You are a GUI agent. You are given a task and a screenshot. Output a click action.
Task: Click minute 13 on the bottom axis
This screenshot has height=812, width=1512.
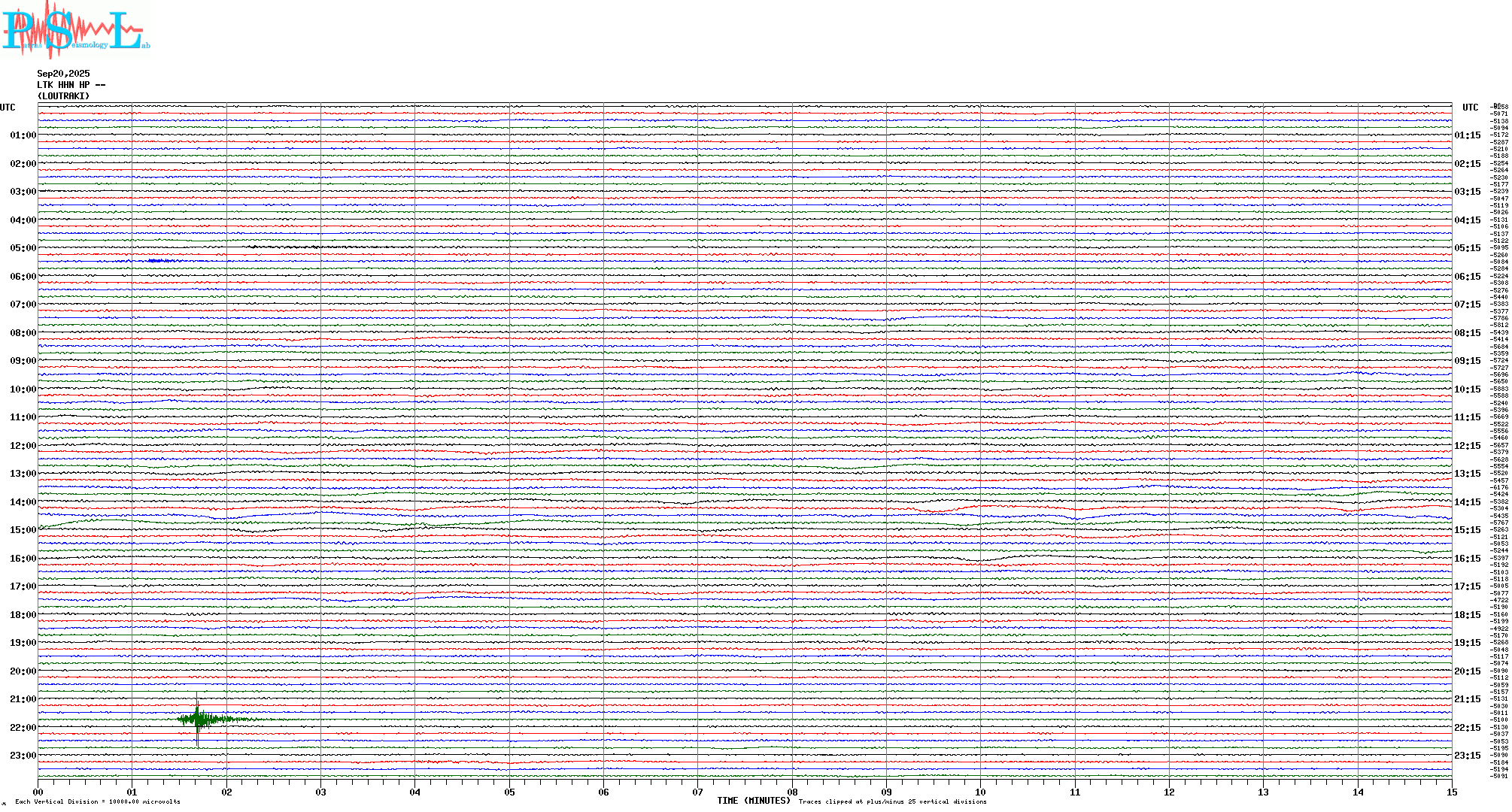(1263, 792)
